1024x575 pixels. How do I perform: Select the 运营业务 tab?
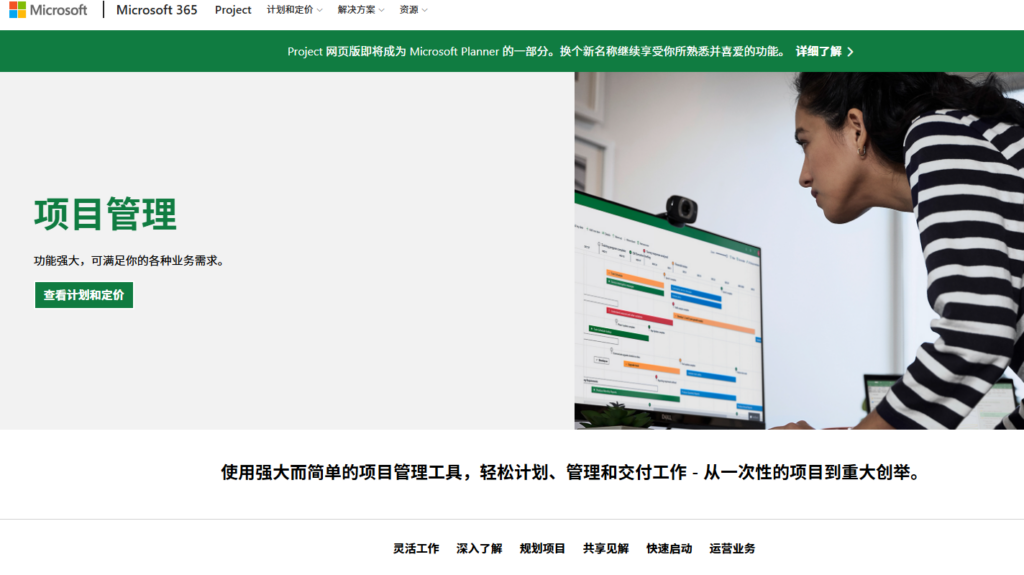[x=733, y=549]
